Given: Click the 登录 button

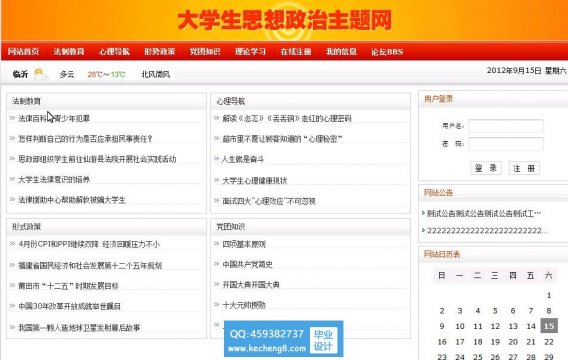Looking at the screenshot, I should pos(486,168).
